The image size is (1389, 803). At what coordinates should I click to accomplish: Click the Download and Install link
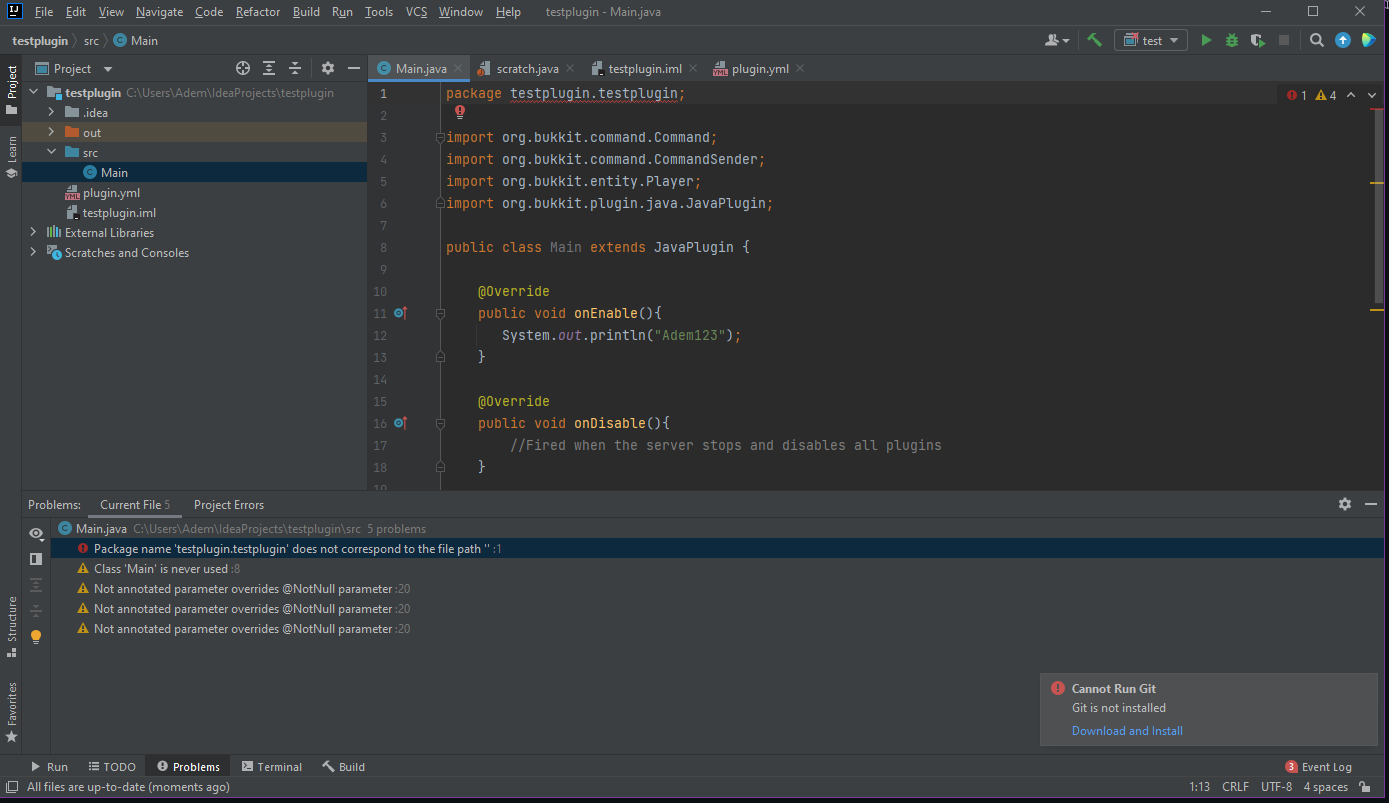[1127, 731]
